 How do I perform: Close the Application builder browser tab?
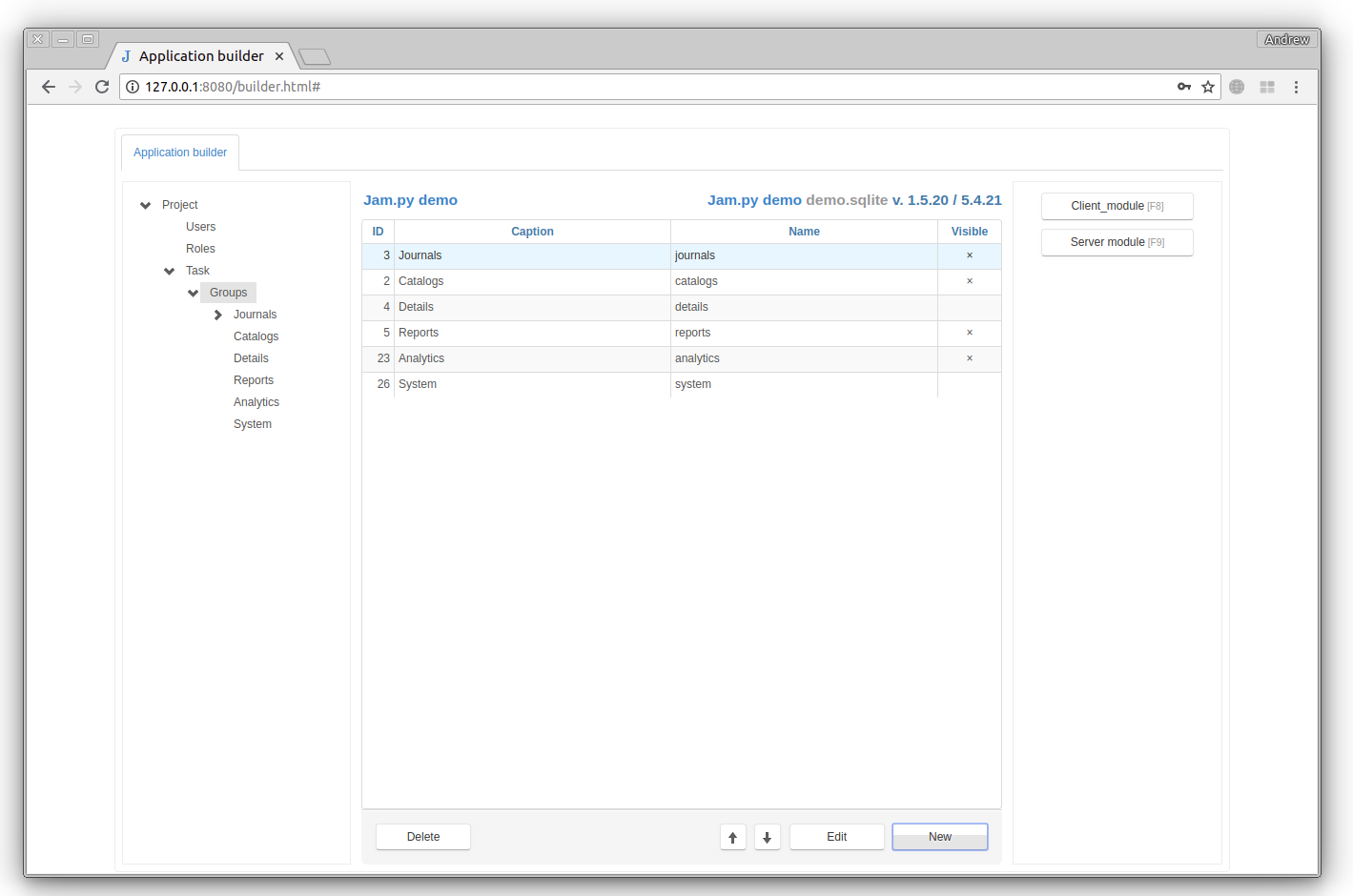pos(279,56)
